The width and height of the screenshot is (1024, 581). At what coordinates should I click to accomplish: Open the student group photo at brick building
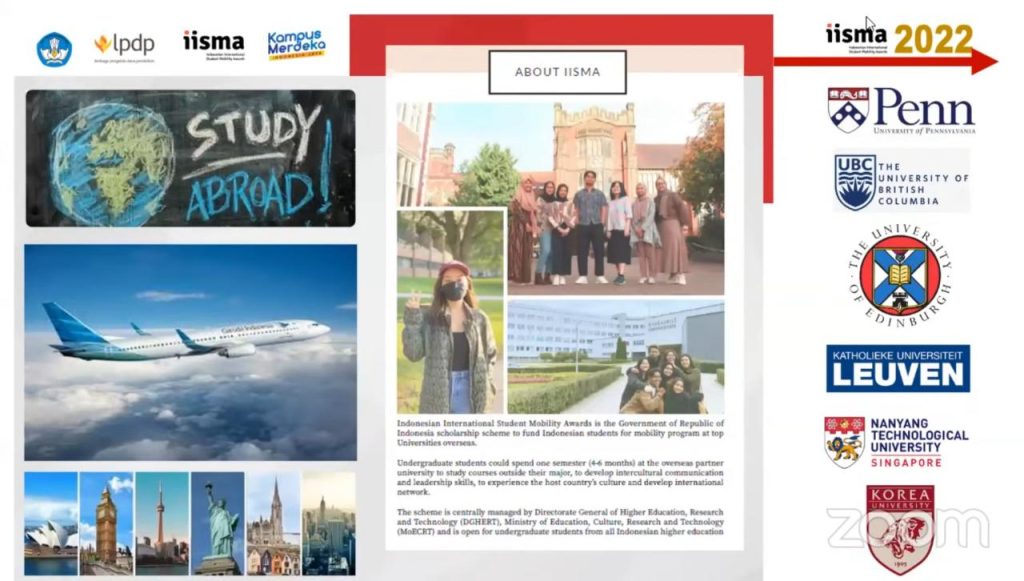tap(616, 198)
